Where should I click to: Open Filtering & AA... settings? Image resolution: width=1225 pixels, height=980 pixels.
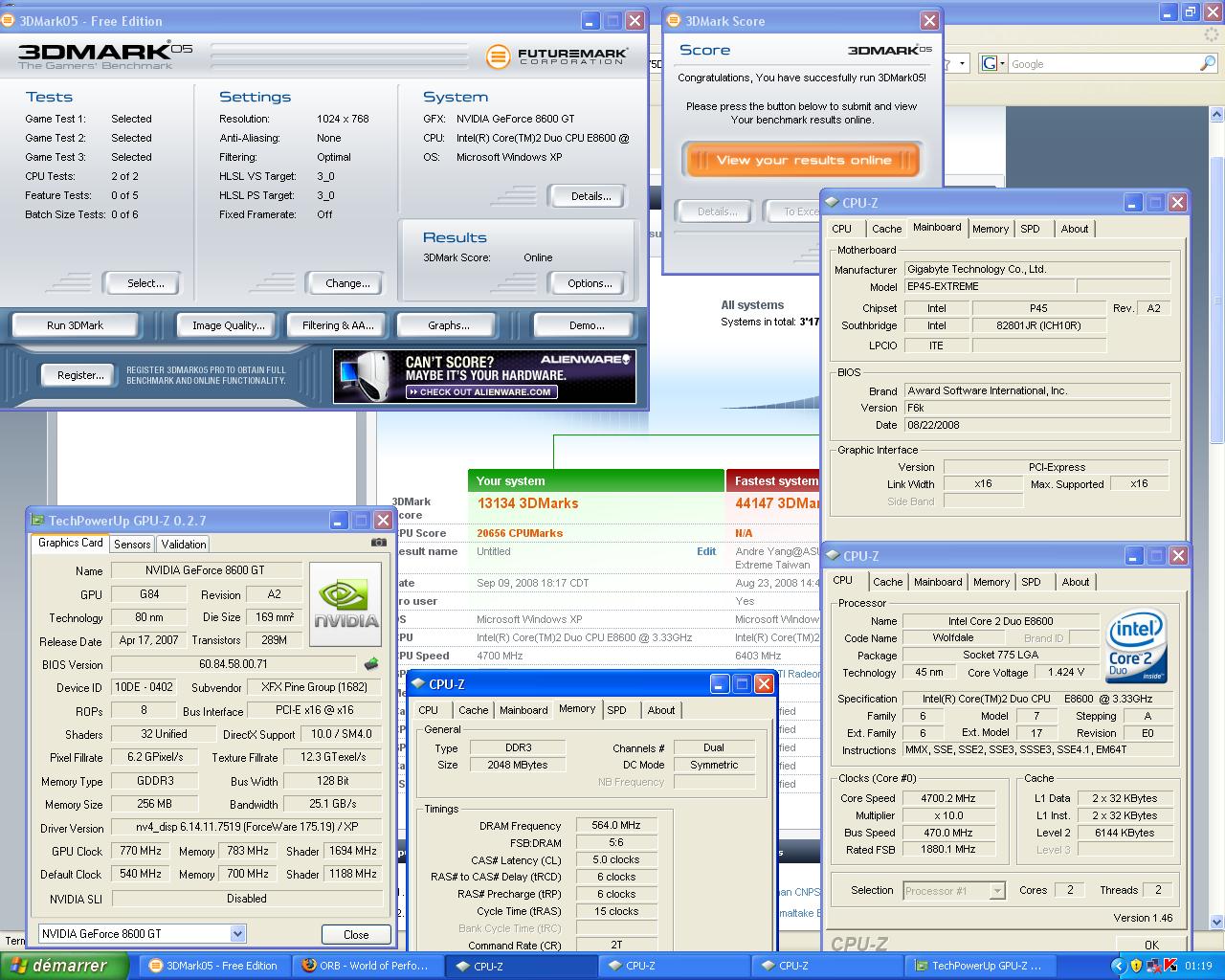point(338,325)
